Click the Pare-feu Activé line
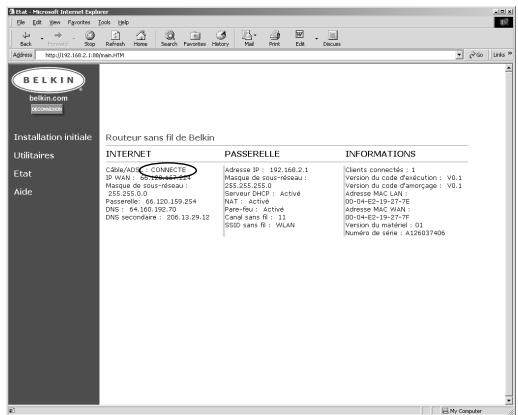The height and width of the screenshot is (415, 518). pyautogui.click(x=254, y=209)
